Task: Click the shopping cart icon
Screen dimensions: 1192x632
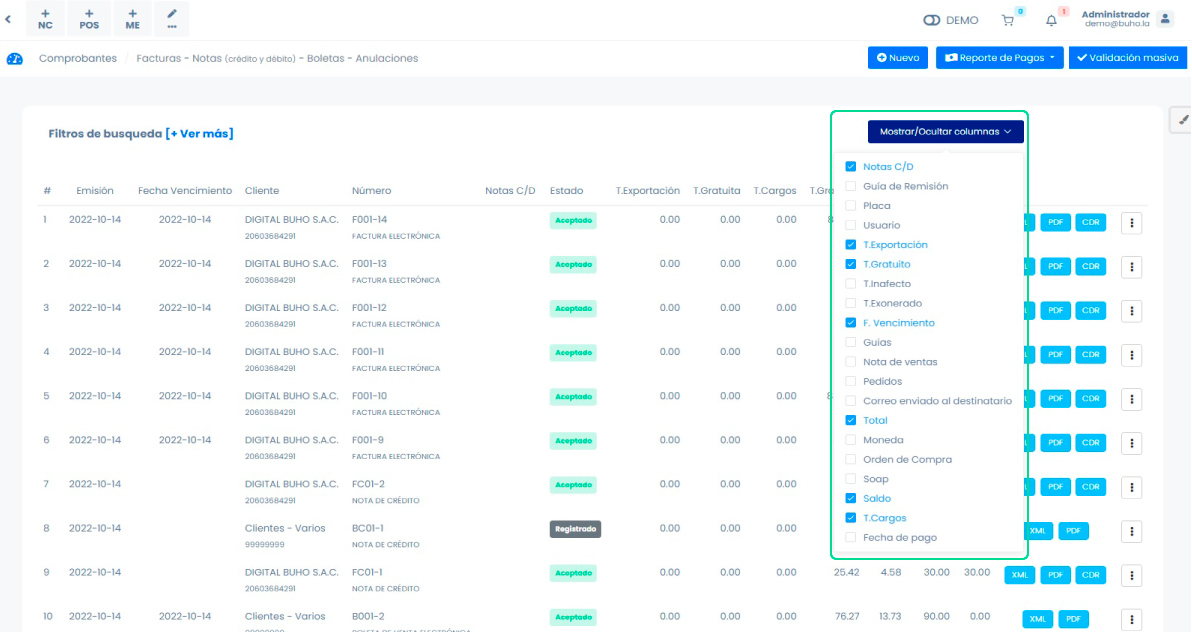Action: (1008, 20)
